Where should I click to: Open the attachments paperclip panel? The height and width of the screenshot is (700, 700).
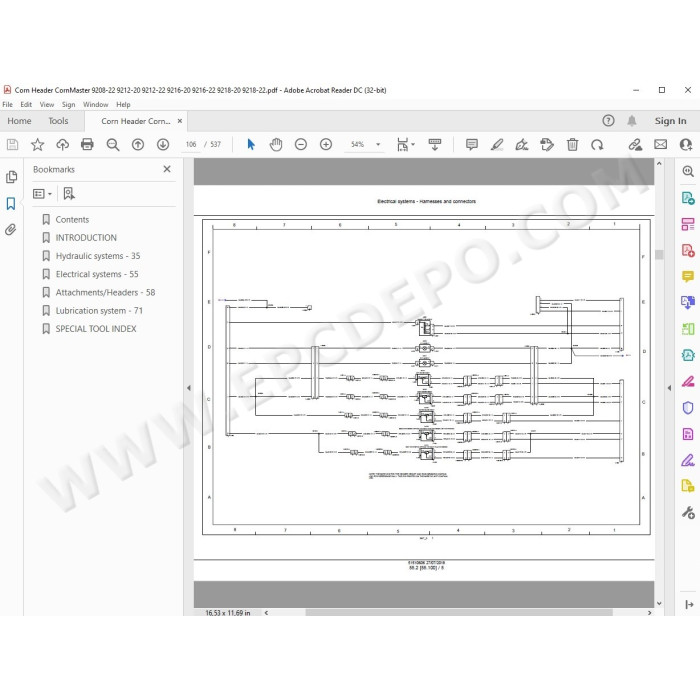(11, 229)
